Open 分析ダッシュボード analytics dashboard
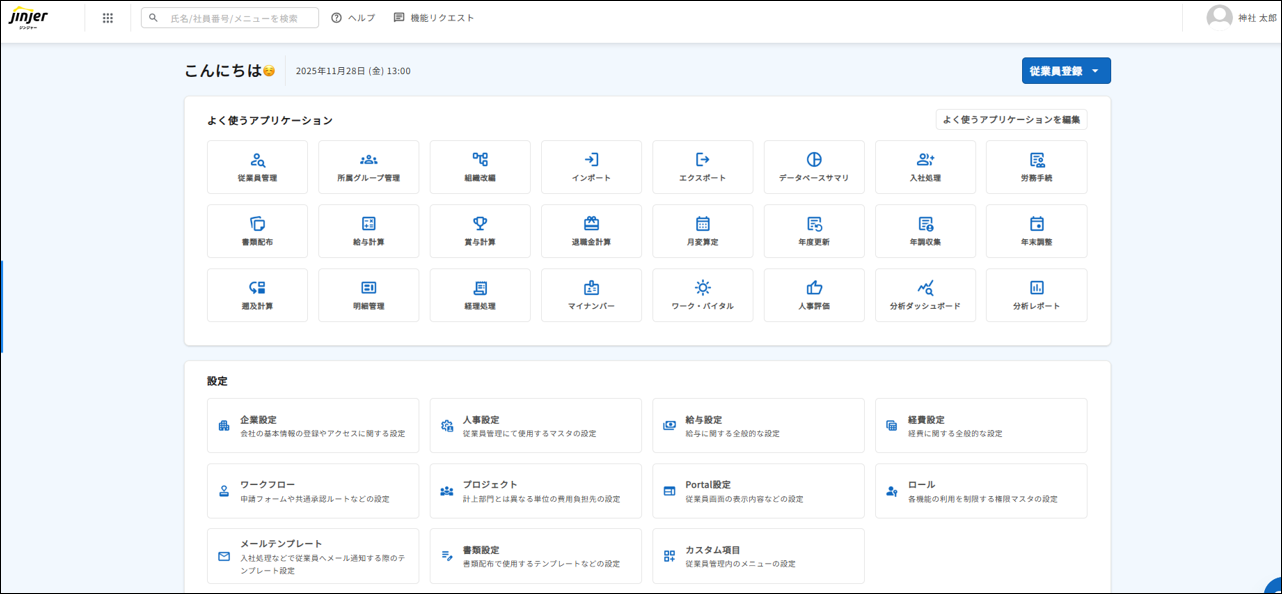This screenshot has height=594, width=1282. 925,295
